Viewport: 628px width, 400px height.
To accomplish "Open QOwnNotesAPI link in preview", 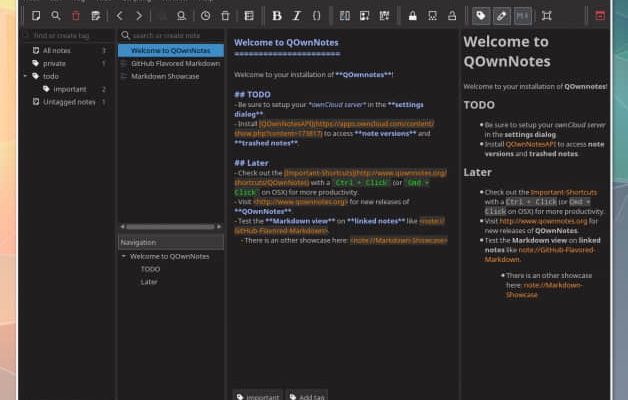I will pos(531,144).
